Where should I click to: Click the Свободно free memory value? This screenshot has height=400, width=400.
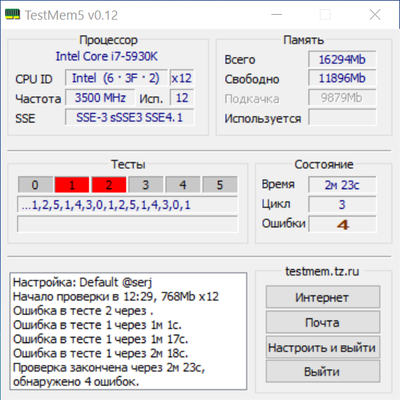(x=342, y=78)
